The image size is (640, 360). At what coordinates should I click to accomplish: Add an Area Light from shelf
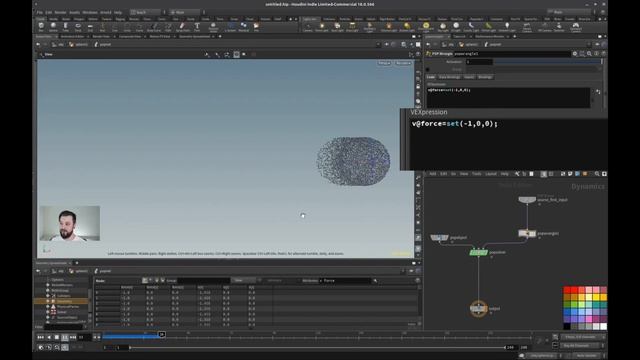[x=352, y=27]
